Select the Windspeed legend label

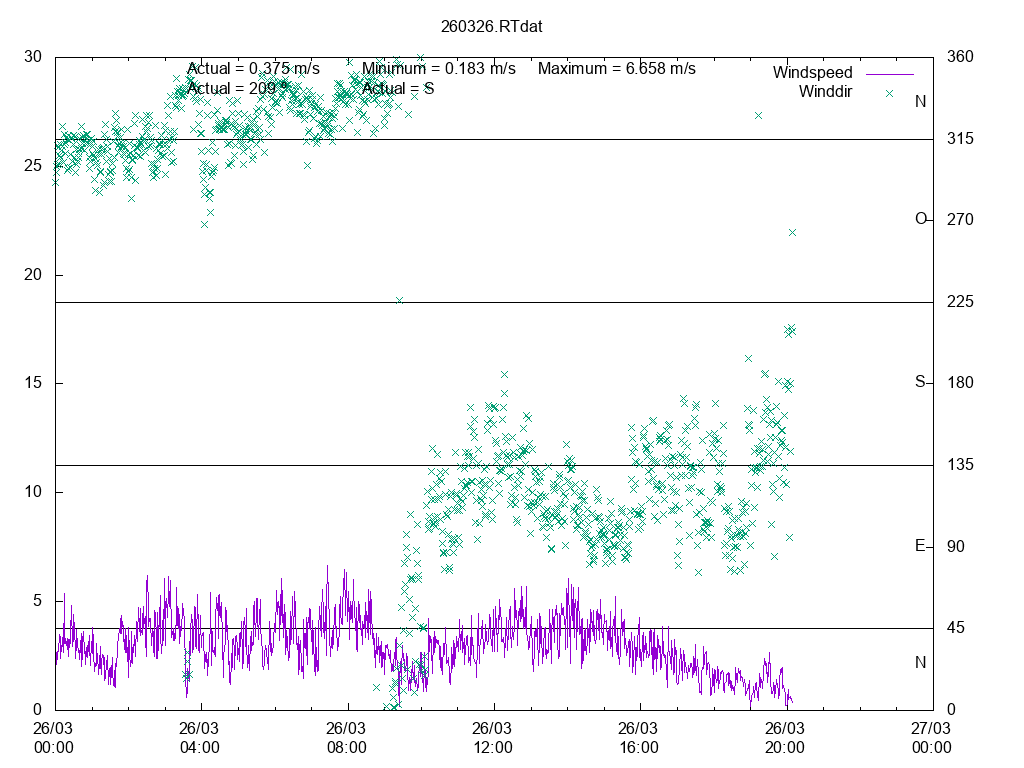tap(812, 73)
